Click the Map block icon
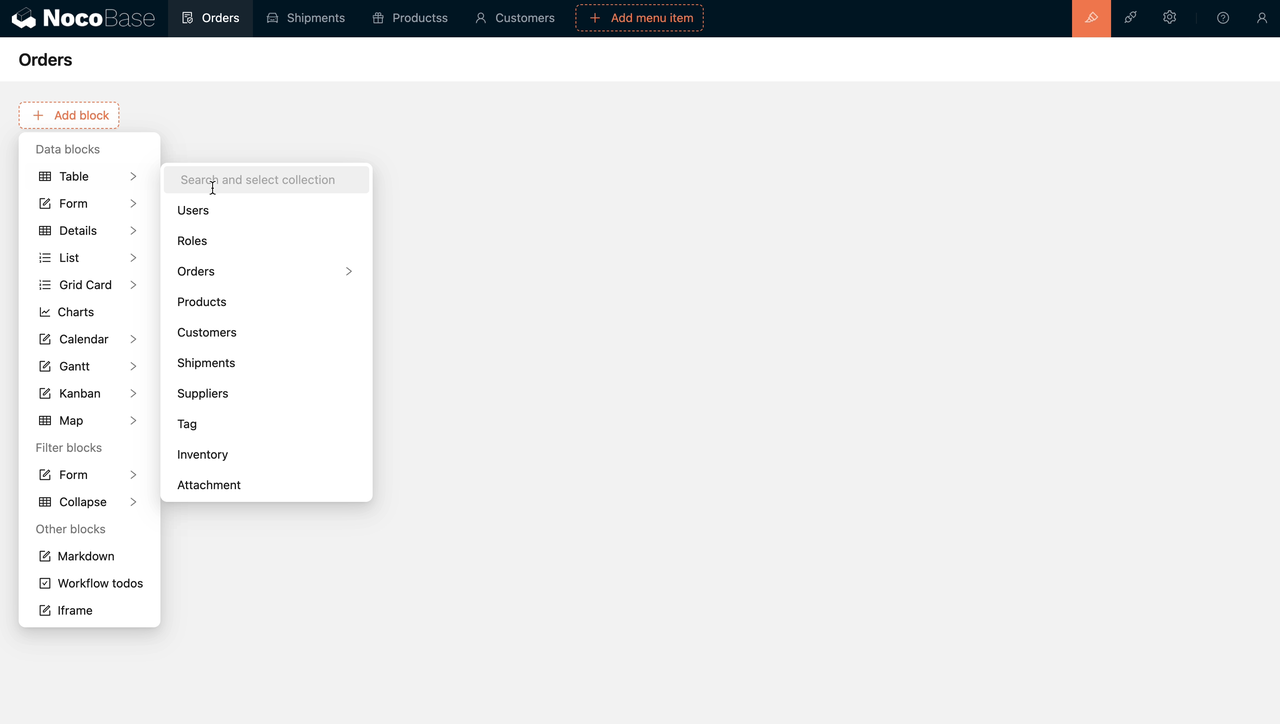This screenshot has height=724, width=1280. (45, 421)
